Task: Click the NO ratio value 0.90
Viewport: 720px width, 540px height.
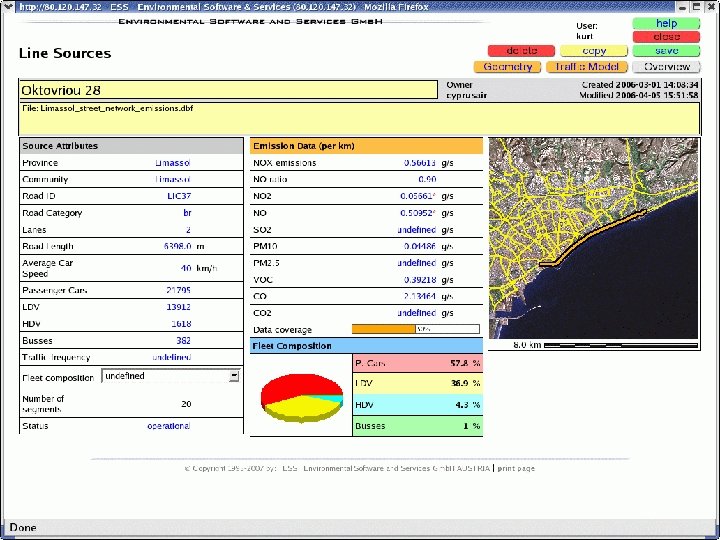Action: (427, 180)
